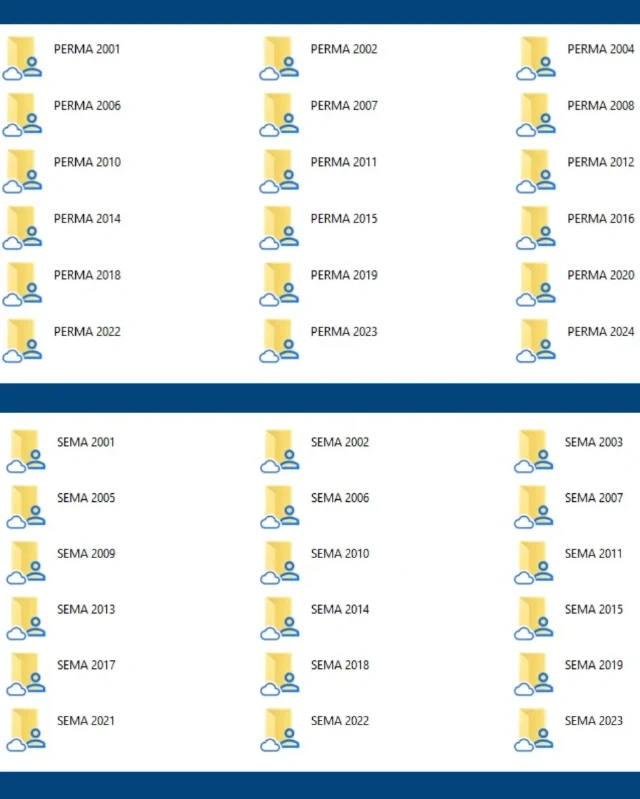Image resolution: width=640 pixels, height=799 pixels.
Task: Select the SEMA 2010 folder icon
Action: (280, 562)
